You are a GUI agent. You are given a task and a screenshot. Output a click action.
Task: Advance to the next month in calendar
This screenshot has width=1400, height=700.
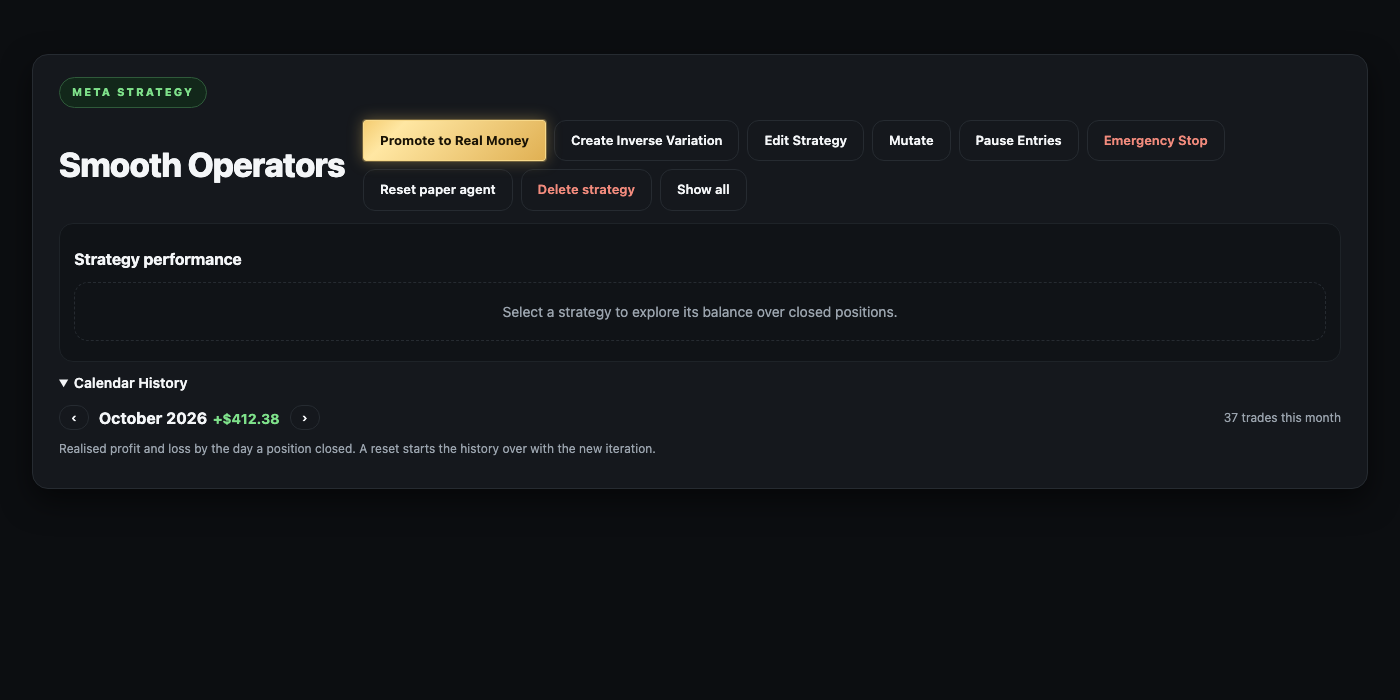[305, 418]
